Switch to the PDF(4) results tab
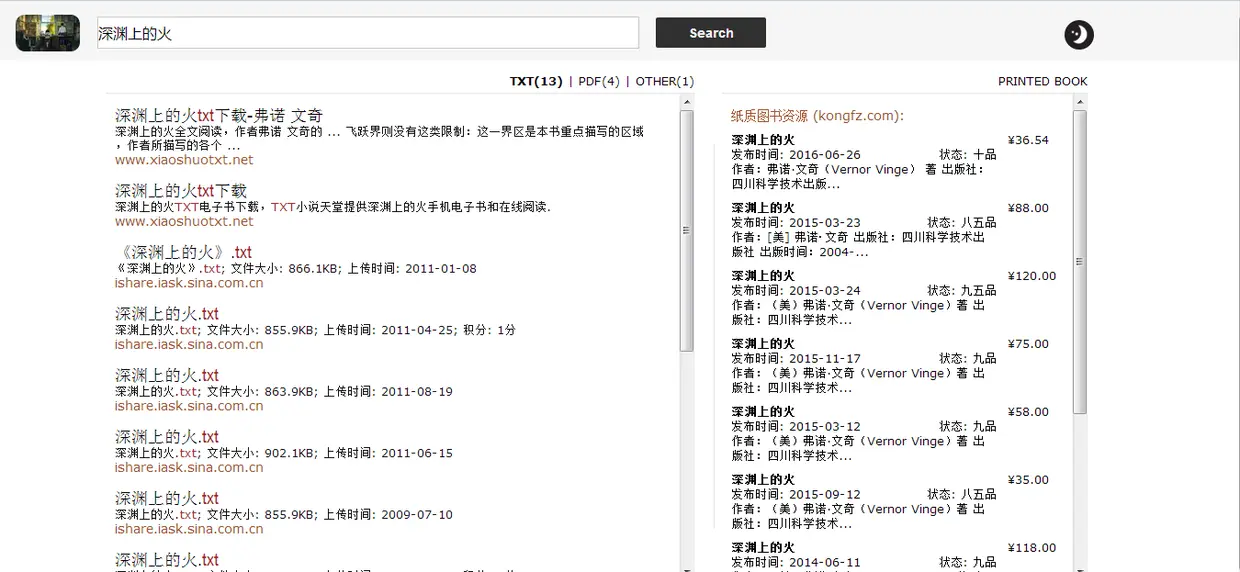The width and height of the screenshot is (1240, 572). pyautogui.click(x=599, y=81)
